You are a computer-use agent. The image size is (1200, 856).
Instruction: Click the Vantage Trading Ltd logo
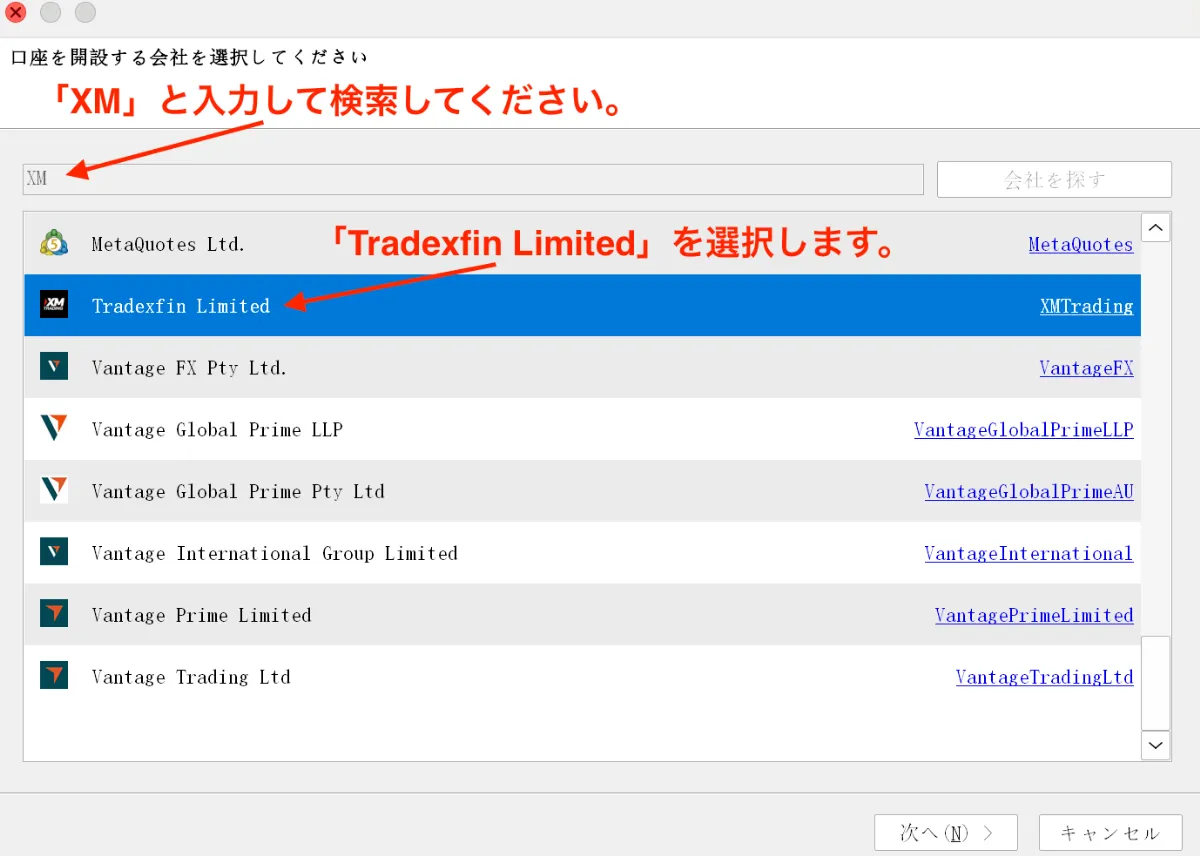coord(54,675)
